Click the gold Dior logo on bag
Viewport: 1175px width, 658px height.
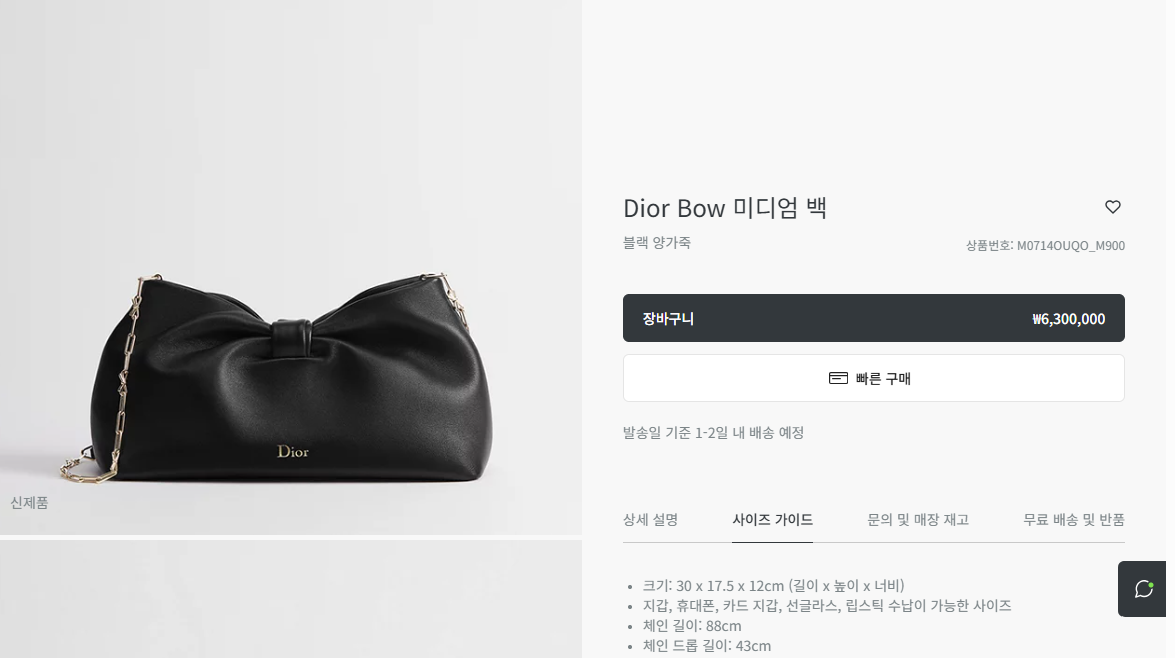pyautogui.click(x=293, y=451)
